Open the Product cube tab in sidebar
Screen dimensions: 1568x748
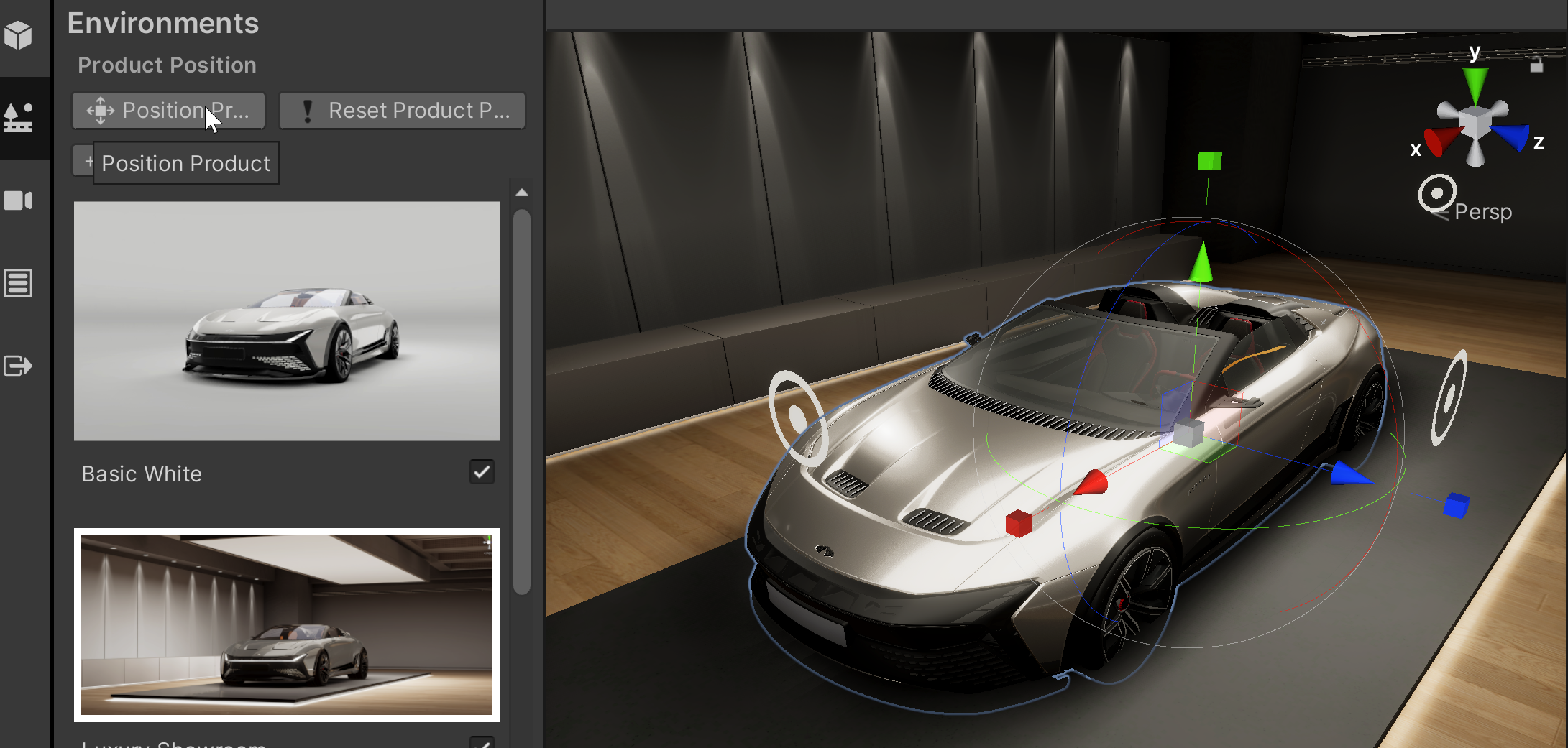pos(18,34)
